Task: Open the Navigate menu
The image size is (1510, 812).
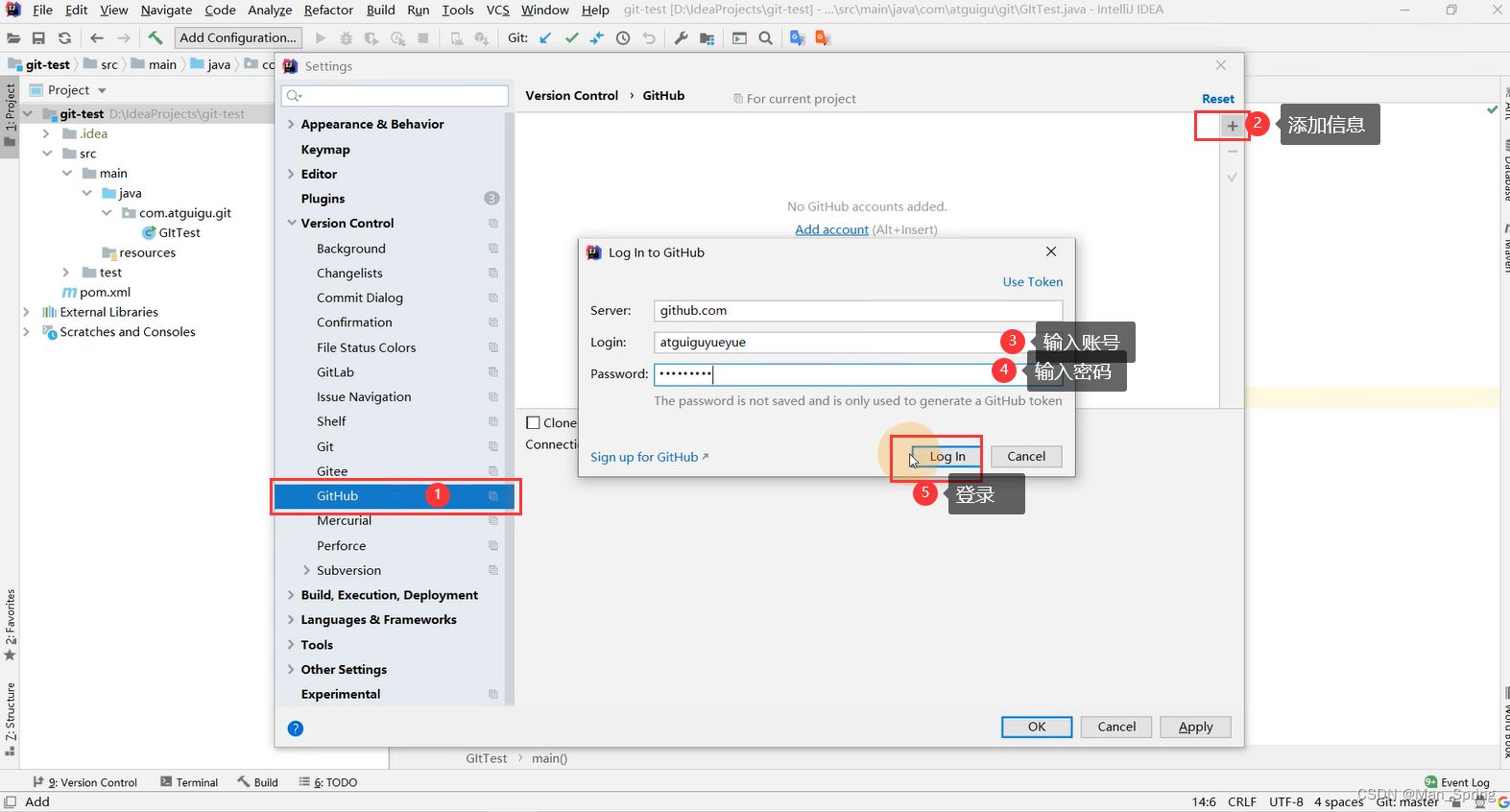Action: (x=166, y=10)
